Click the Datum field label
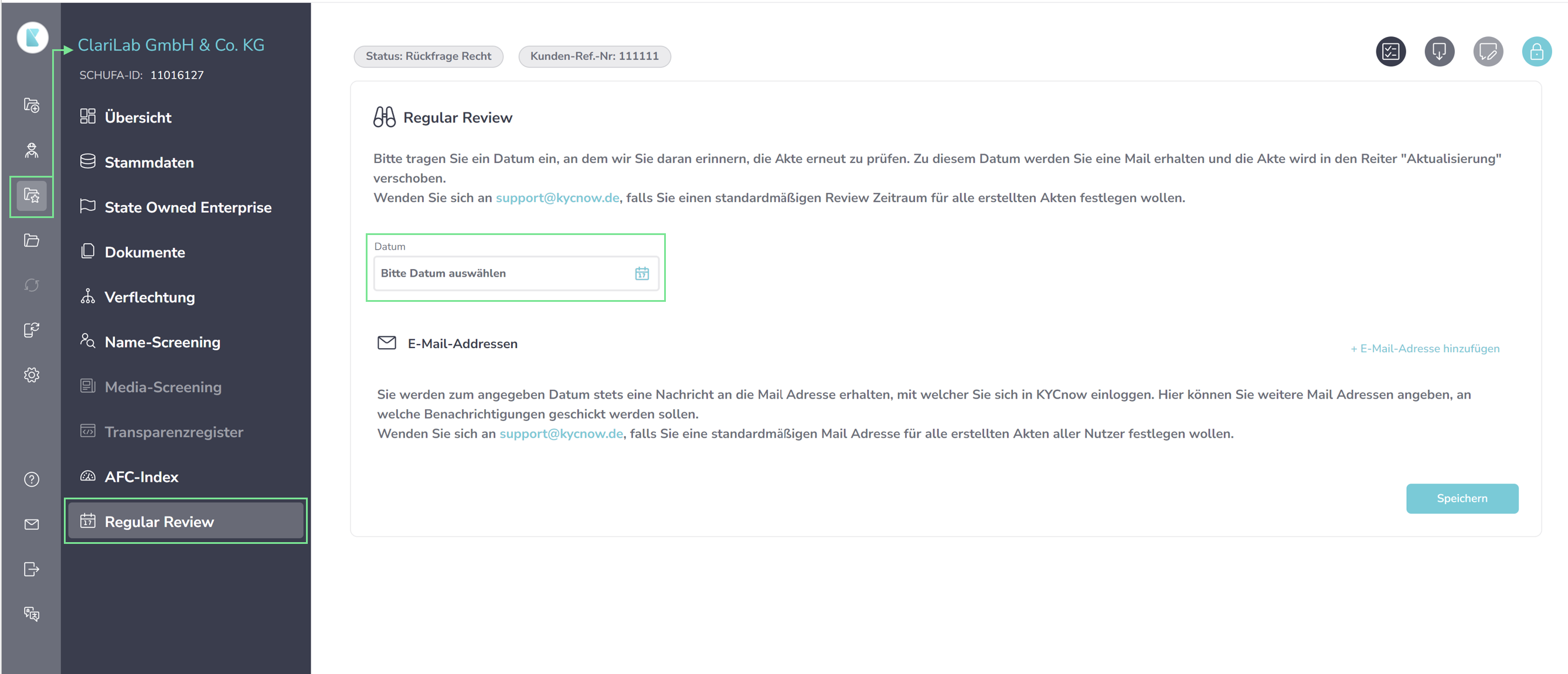Screen dimensions: 1568x674 [x=390, y=246]
